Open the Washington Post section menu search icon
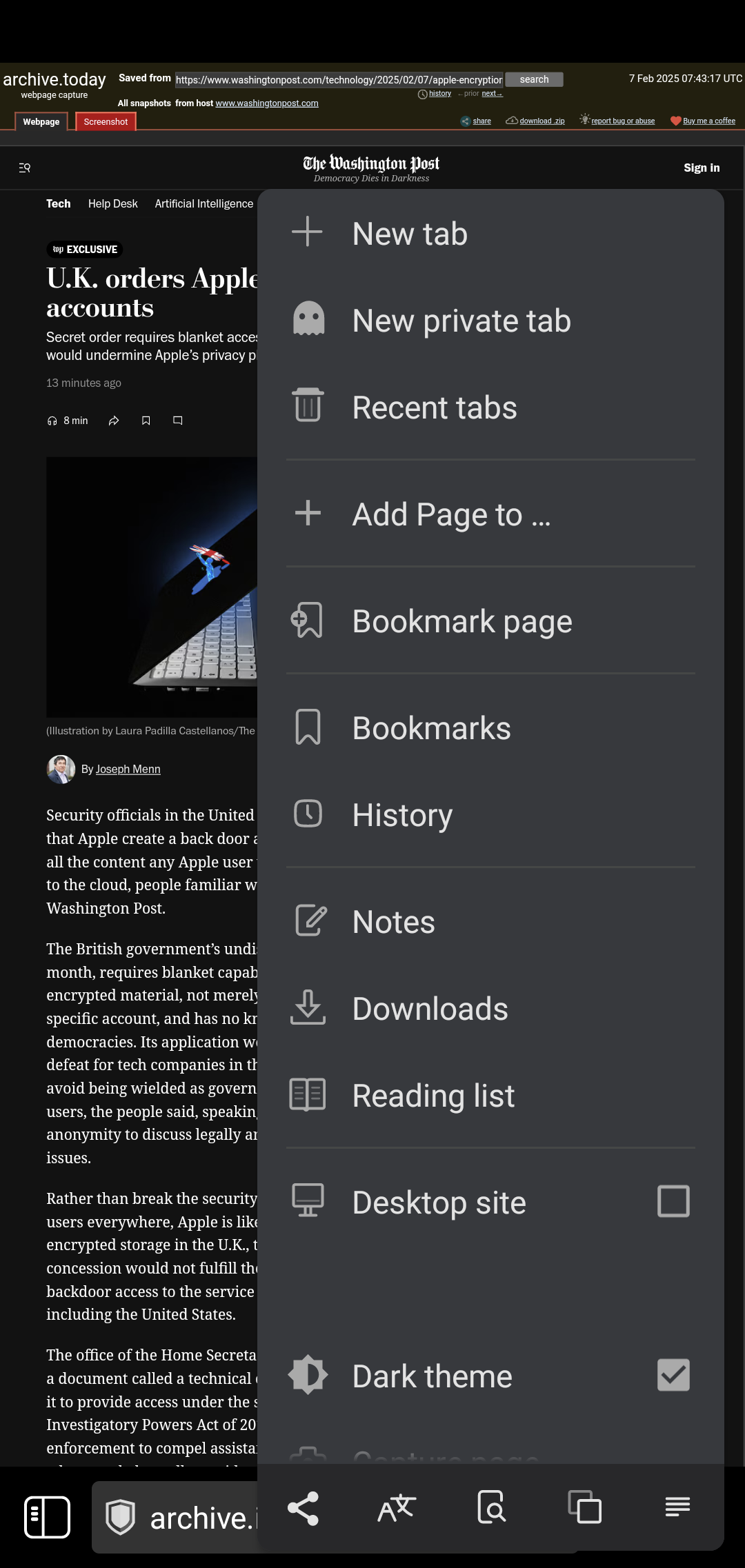 25,168
